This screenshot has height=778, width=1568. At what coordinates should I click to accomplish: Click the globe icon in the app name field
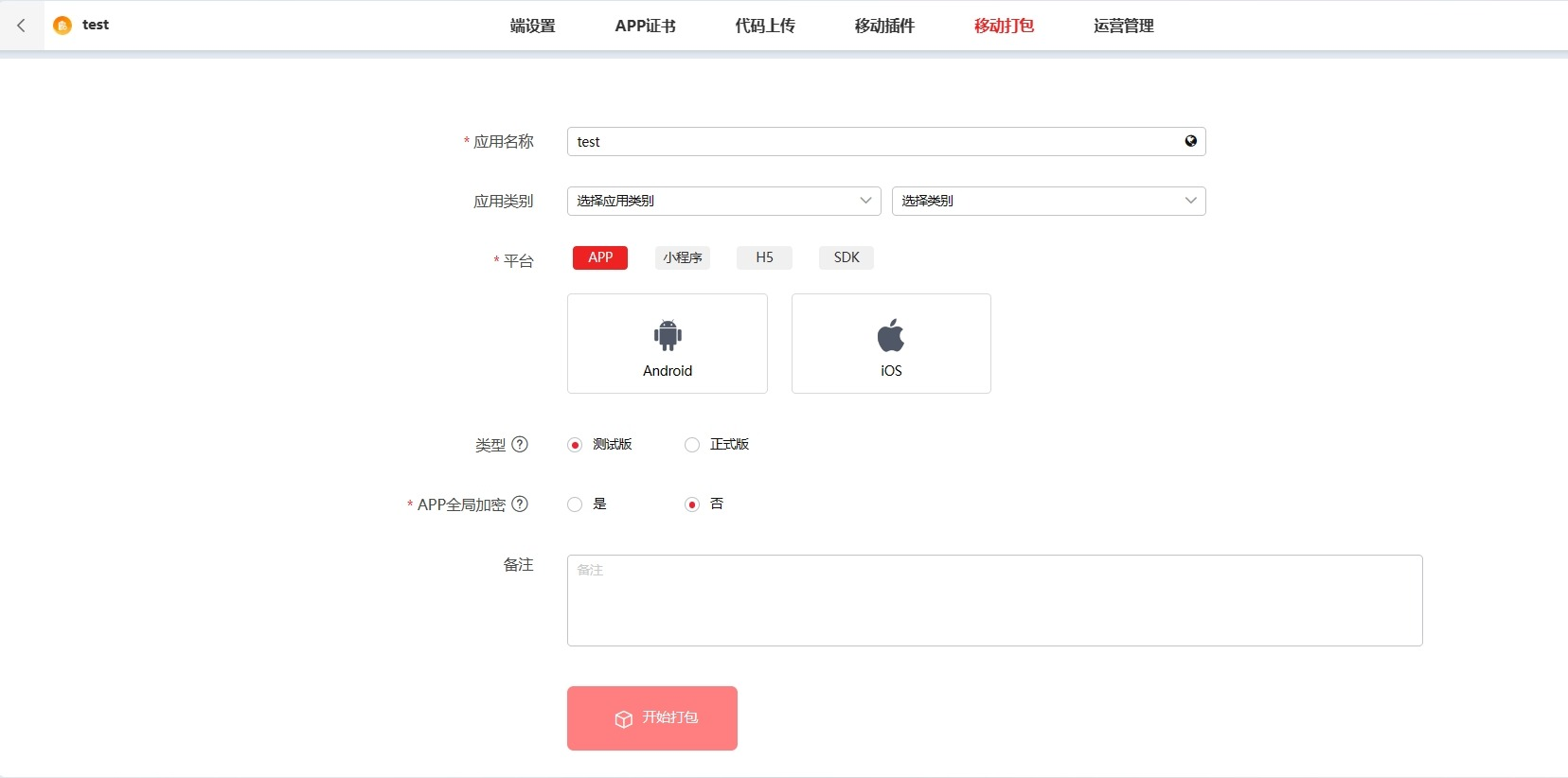click(1190, 141)
